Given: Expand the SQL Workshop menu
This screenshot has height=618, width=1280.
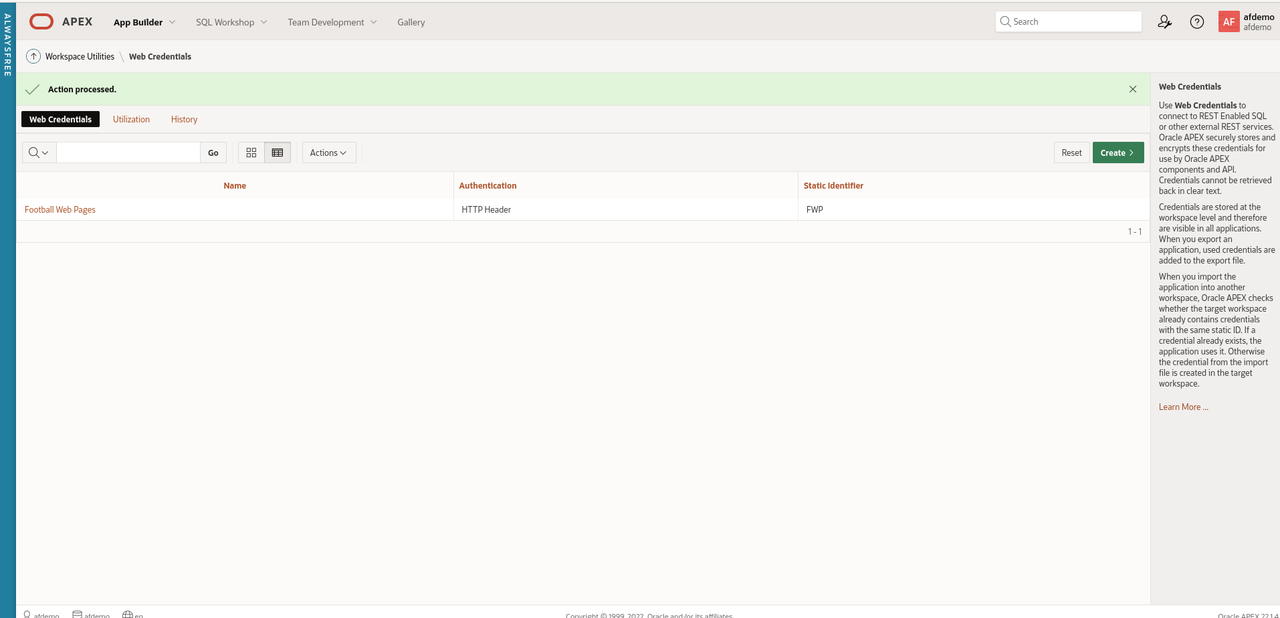Looking at the screenshot, I should point(224,21).
